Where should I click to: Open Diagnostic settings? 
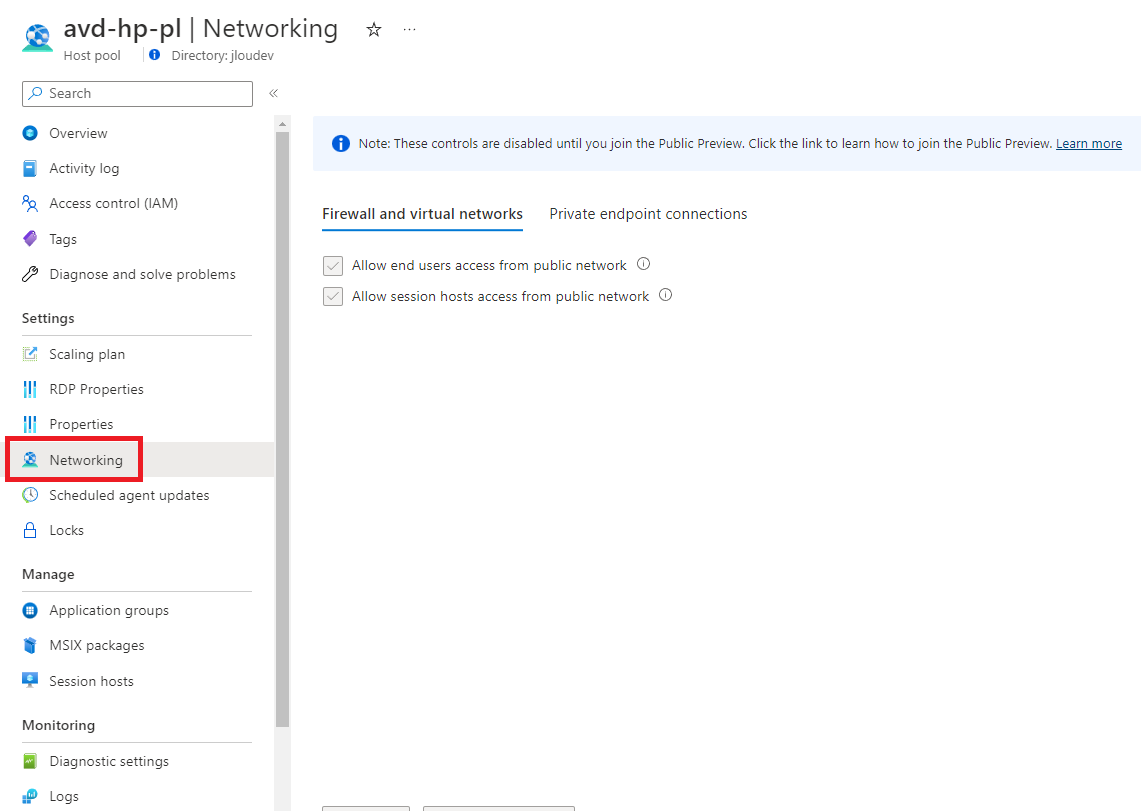click(x=109, y=762)
